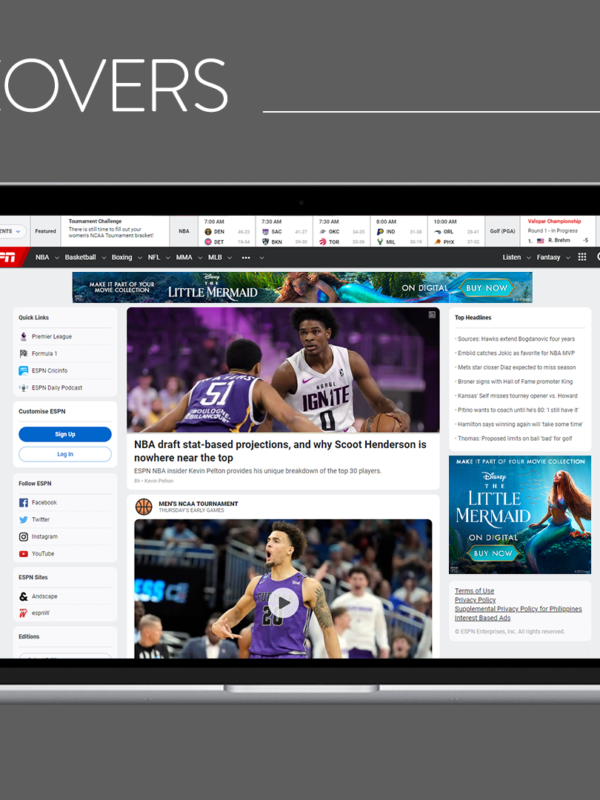The image size is (600, 800).
Task: Open 'Mets star closer Diaz' headline
Action: [516, 367]
